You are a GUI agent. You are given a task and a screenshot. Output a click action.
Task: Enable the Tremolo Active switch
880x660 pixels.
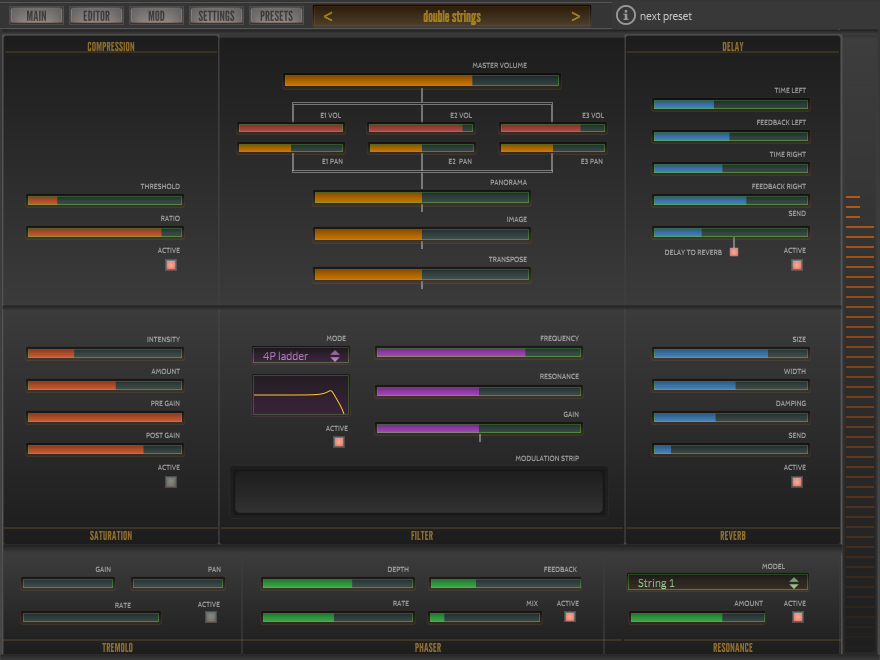(x=211, y=617)
